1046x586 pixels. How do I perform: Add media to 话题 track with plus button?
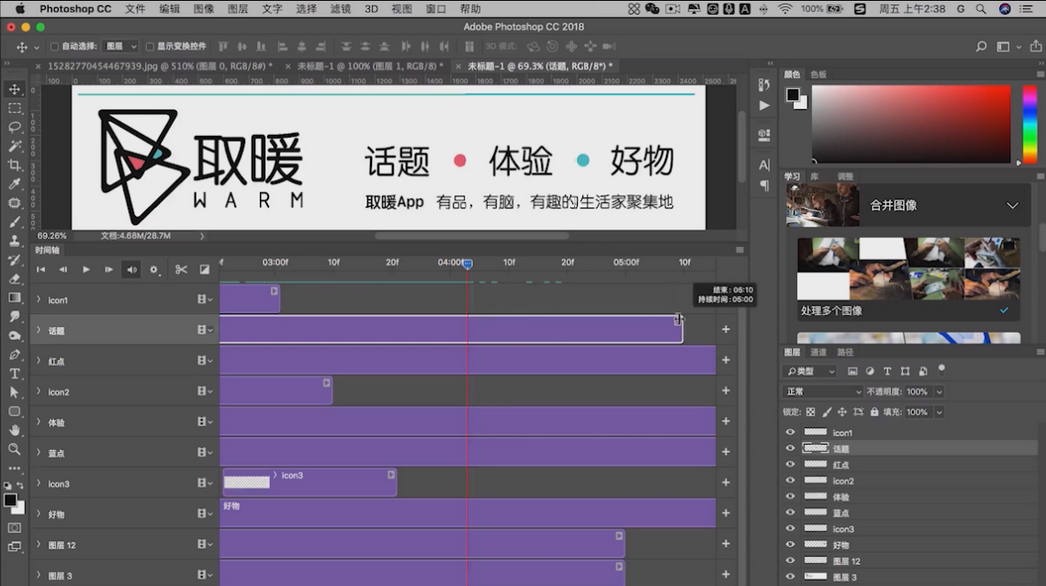tap(726, 330)
